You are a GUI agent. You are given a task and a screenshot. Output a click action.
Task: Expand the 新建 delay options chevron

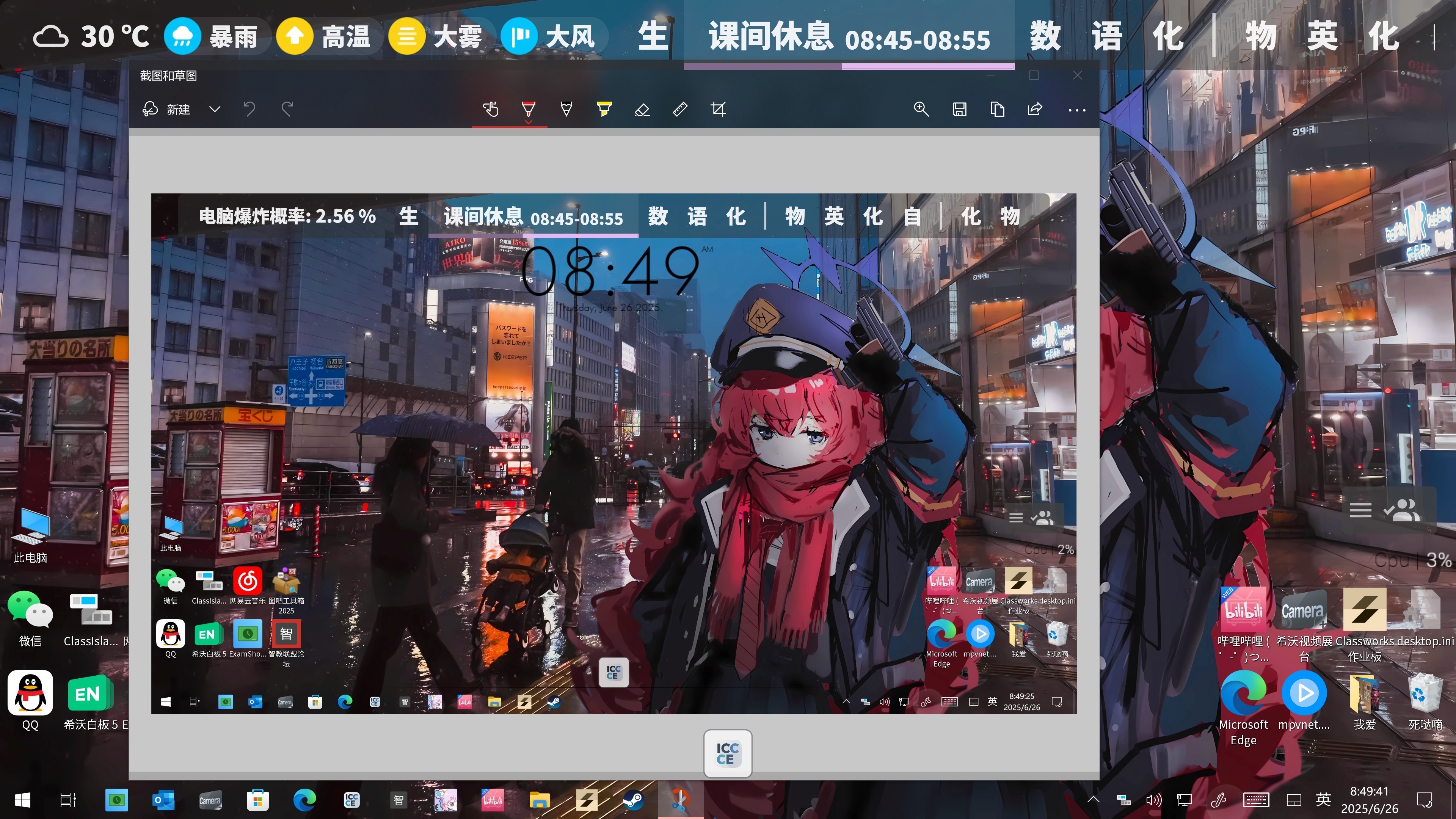[215, 109]
